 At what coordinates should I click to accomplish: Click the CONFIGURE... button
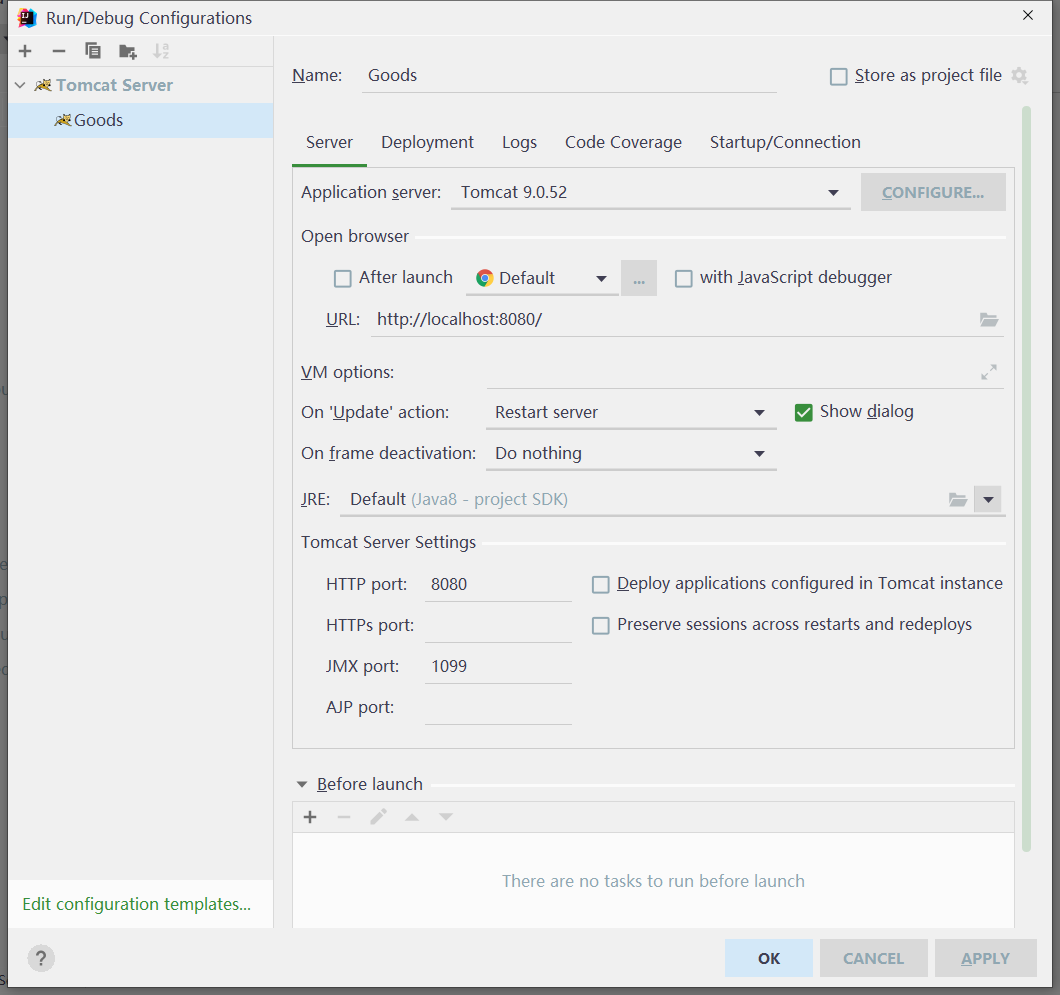tap(933, 193)
